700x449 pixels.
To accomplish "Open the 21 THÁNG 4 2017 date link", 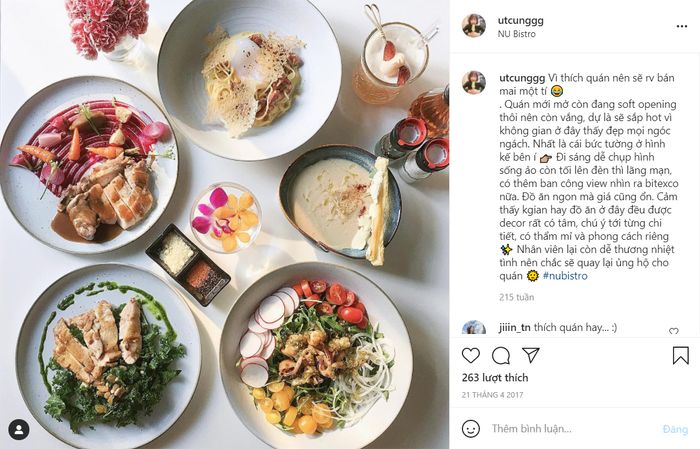I will tap(492, 395).
